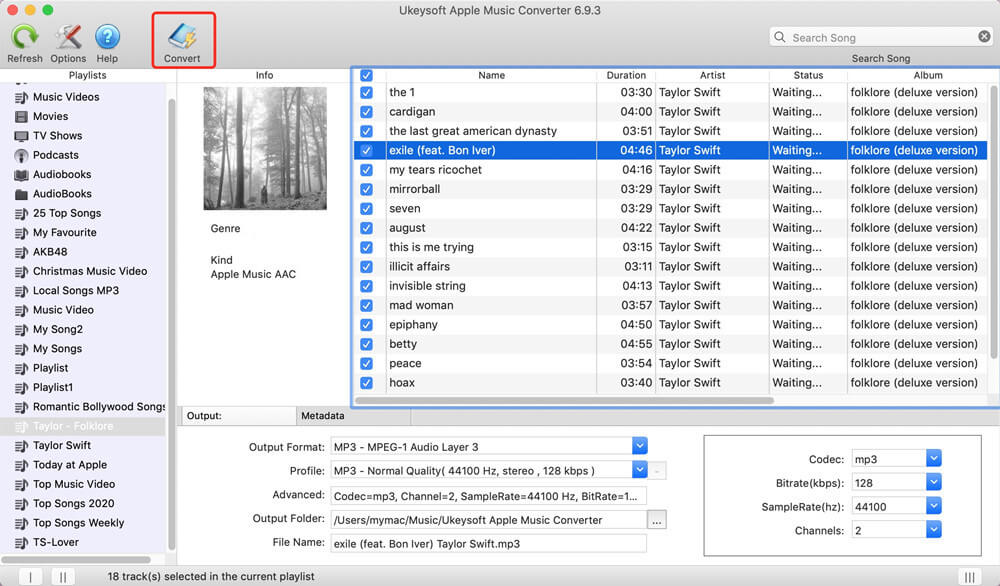
Task: Click the single-bar layout icon in status bar
Action: [x=30, y=576]
